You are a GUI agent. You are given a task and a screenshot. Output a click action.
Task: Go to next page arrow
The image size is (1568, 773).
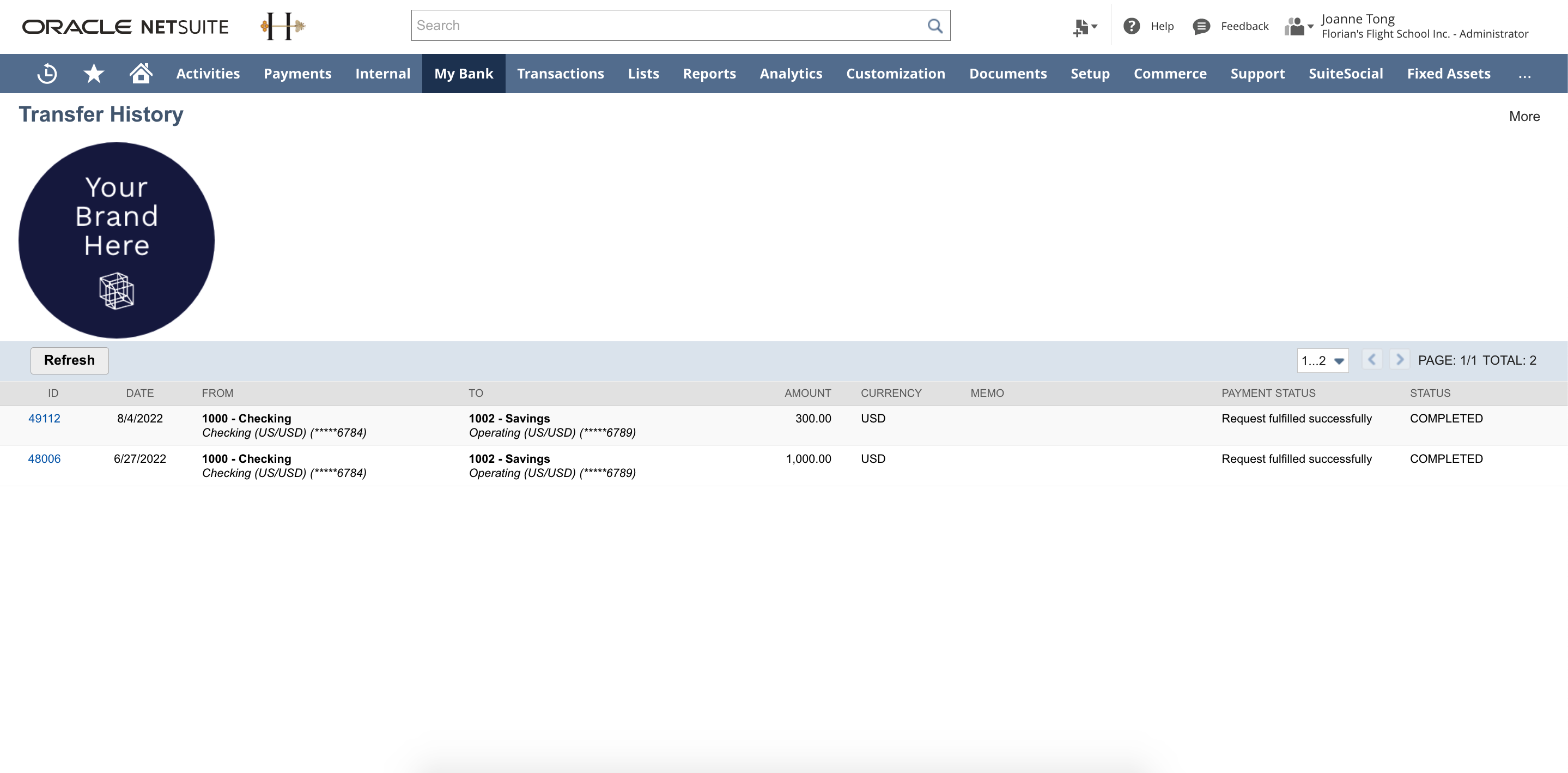[x=1400, y=360]
